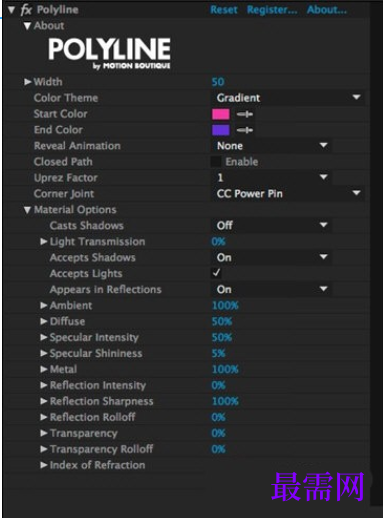
Task: Collapse the Material Options group
Action: (27, 210)
